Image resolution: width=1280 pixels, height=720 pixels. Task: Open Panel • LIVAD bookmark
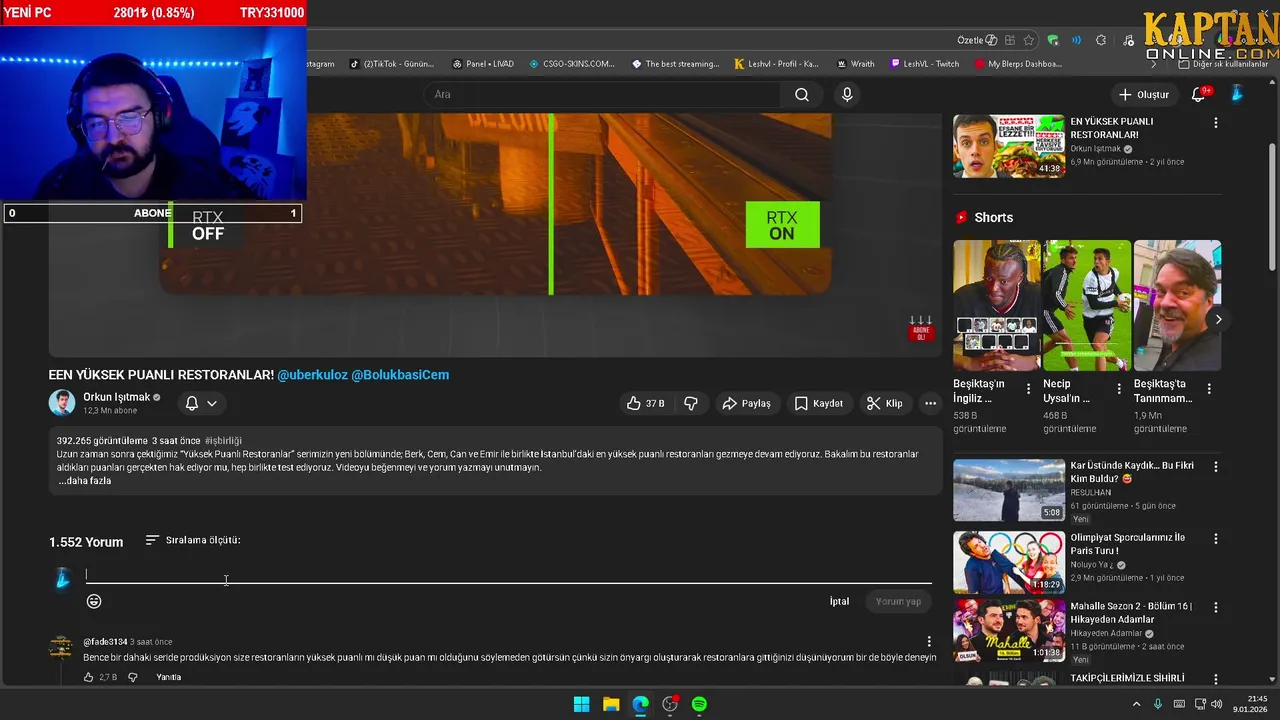coord(483,64)
